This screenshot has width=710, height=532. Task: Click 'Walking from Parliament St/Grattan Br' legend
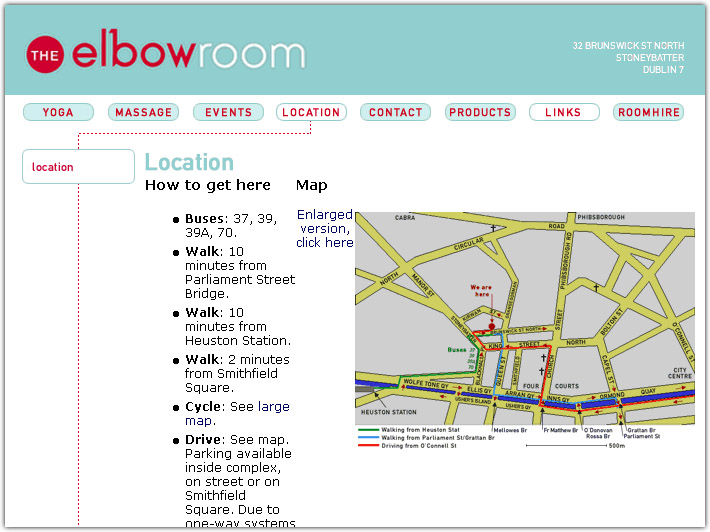pos(426,438)
